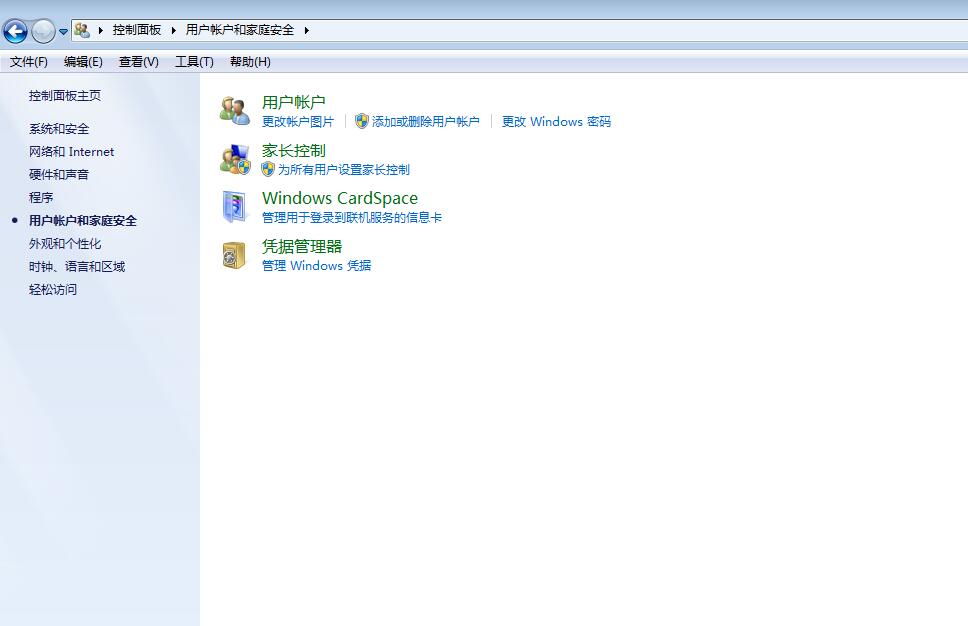968x626 pixels.
Task: Click 更改帐户图片 link
Action: [x=298, y=122]
